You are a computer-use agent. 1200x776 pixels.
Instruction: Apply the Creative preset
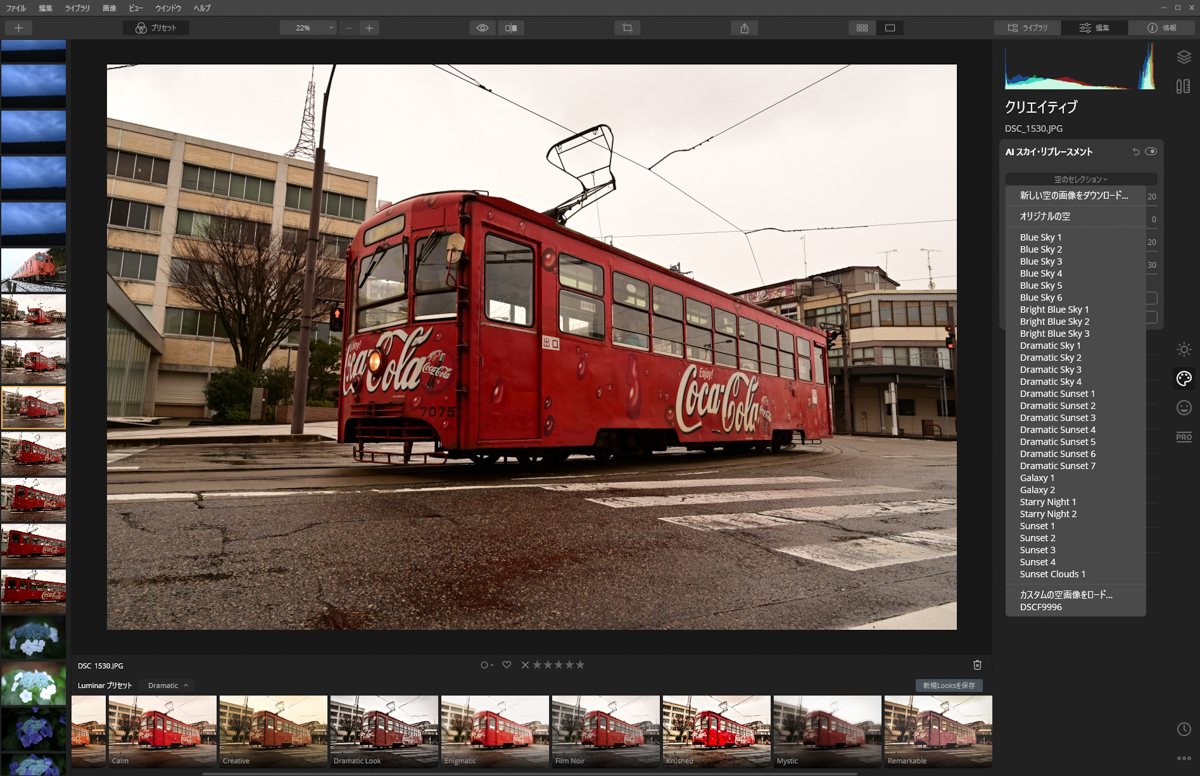pos(273,731)
